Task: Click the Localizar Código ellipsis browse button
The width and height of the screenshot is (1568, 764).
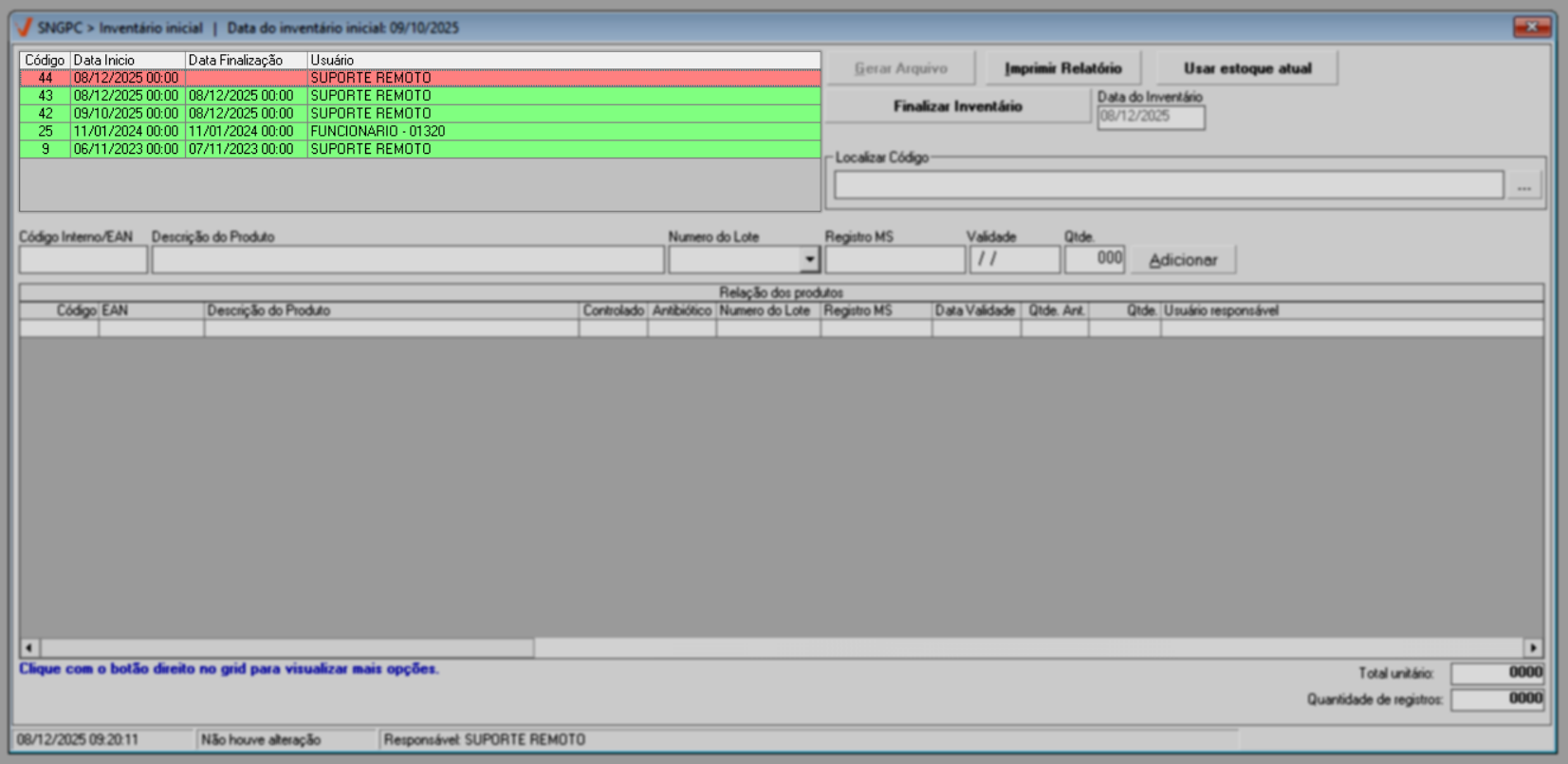Action: pos(1523,186)
